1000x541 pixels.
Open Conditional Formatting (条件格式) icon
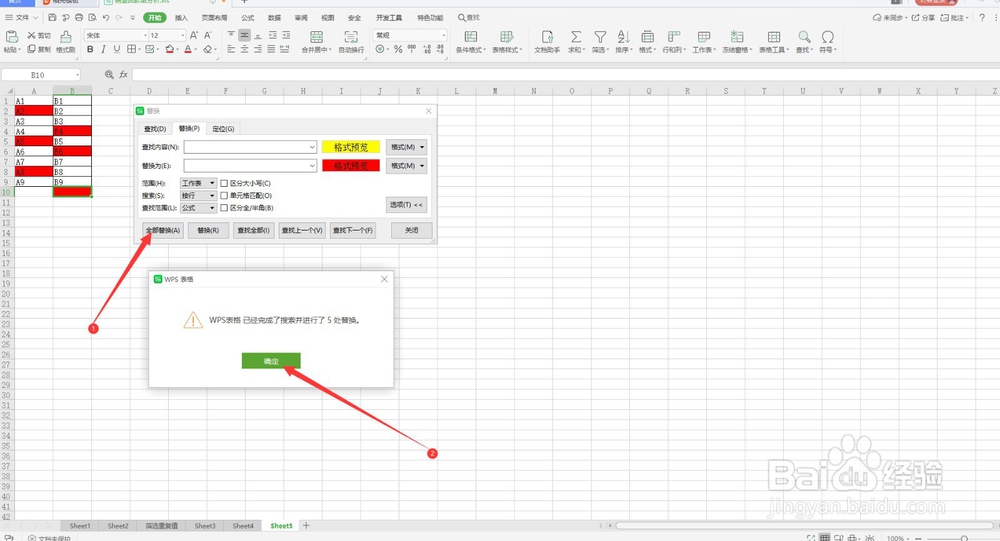471,36
